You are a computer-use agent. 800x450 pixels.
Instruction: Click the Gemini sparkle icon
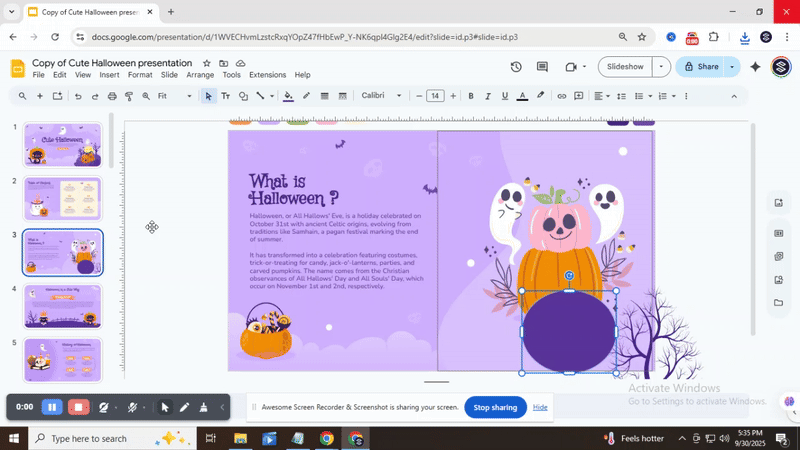point(755,67)
